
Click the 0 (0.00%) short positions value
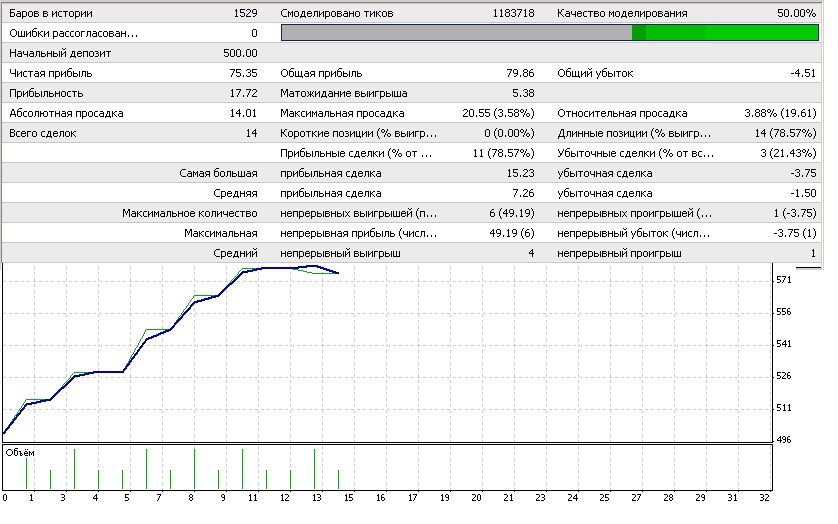509,134
